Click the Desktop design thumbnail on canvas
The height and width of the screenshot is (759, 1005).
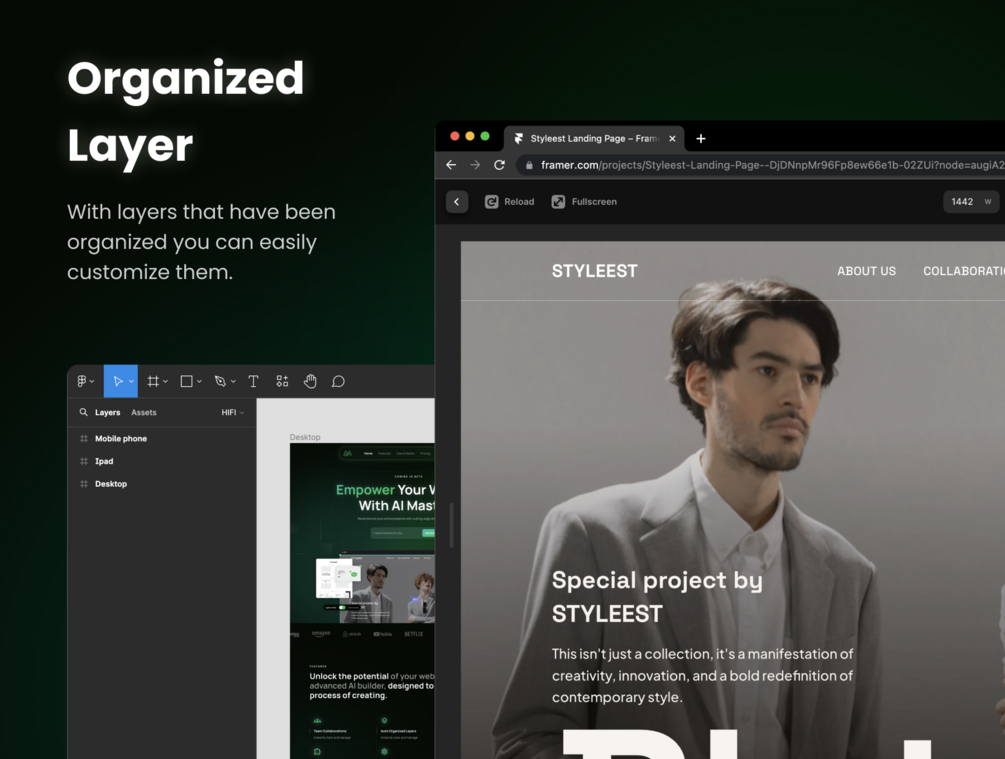[362, 601]
